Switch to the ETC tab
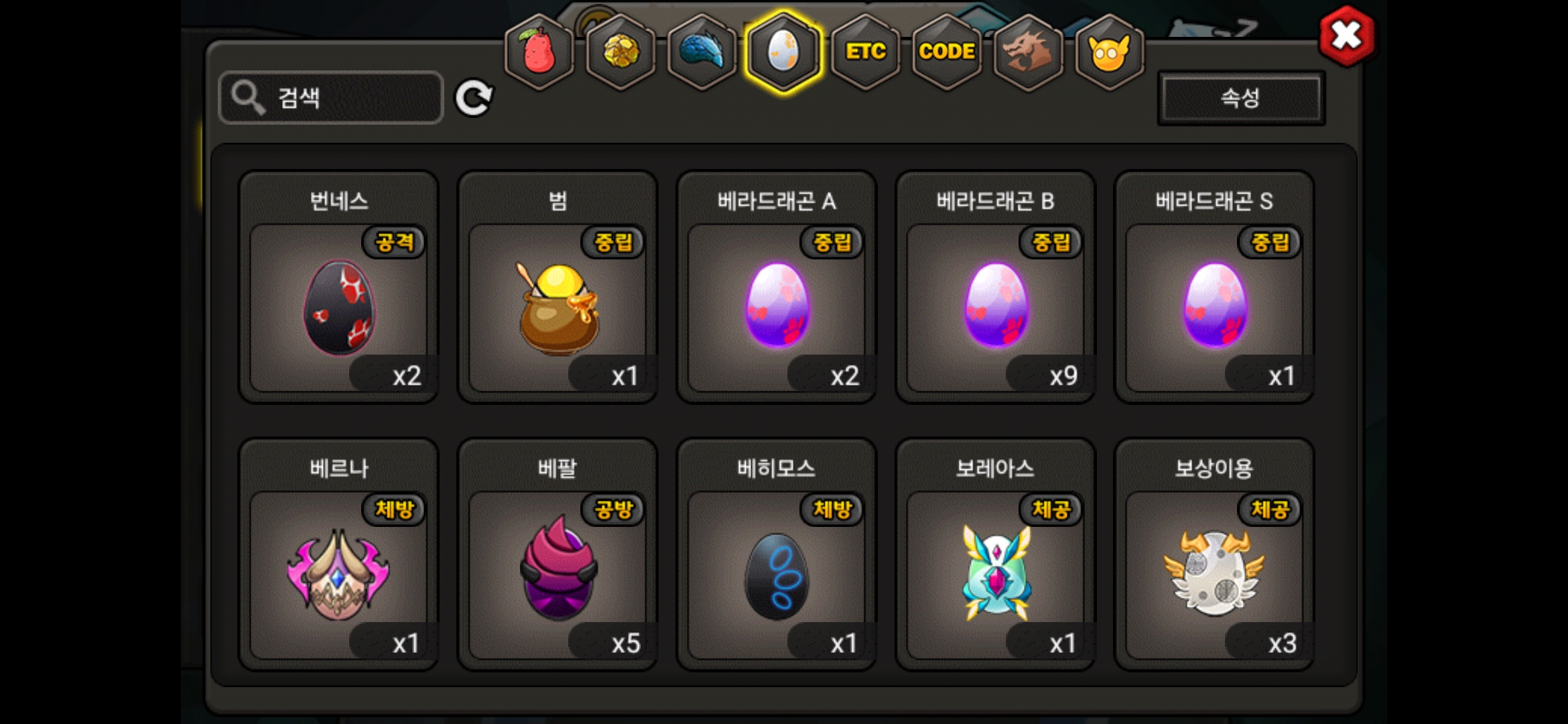This screenshot has height=724, width=1568. click(865, 52)
